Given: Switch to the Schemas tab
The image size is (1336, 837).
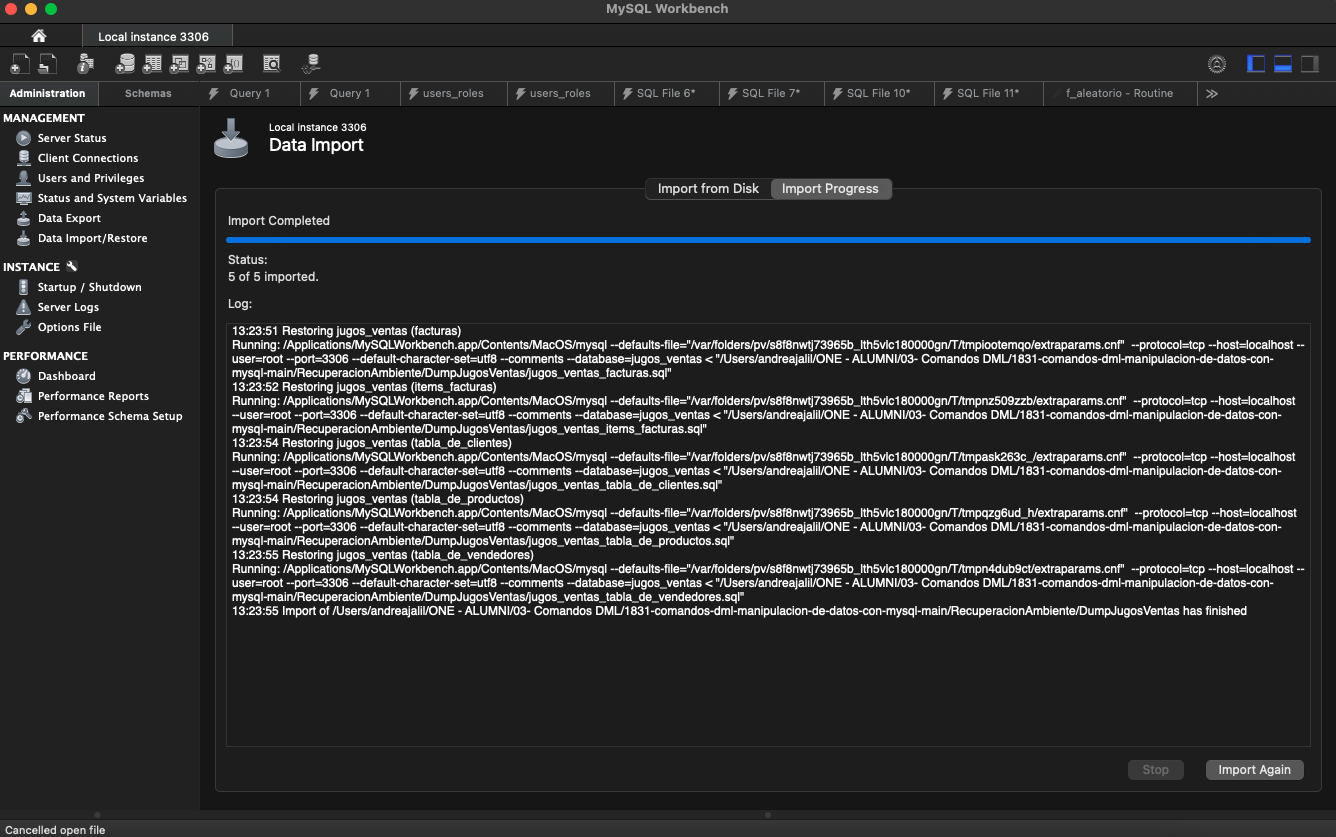Looking at the screenshot, I should 148,93.
